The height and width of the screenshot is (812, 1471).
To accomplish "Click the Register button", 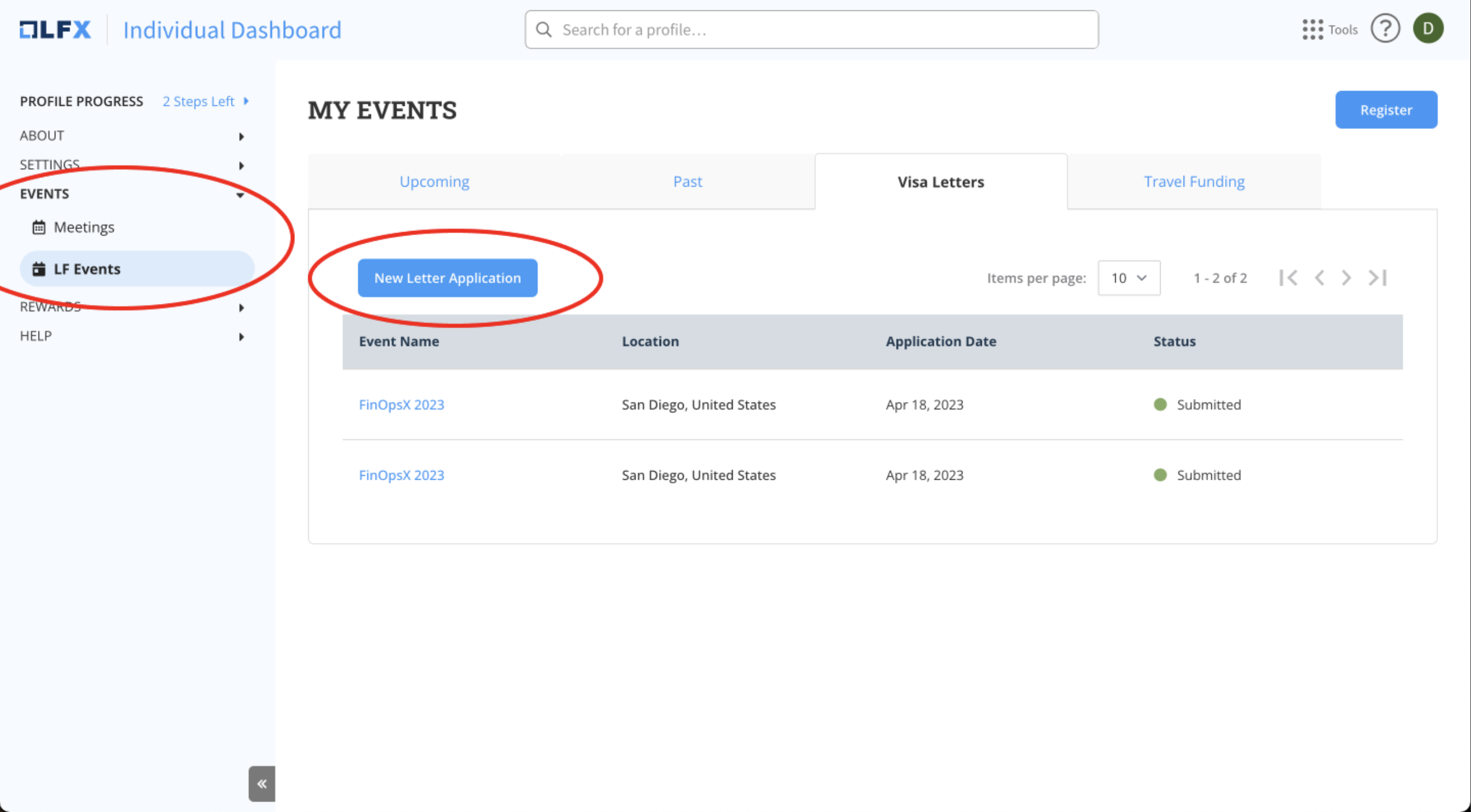I will click(1386, 109).
